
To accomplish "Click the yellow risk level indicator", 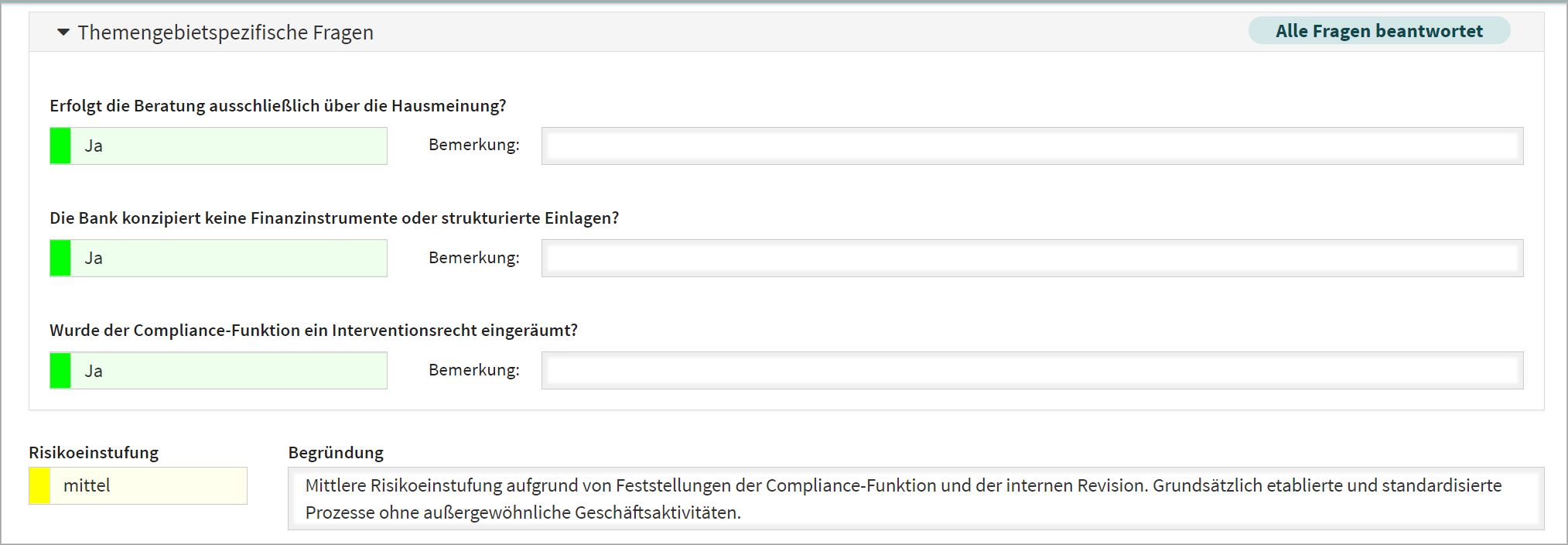I will point(39,486).
